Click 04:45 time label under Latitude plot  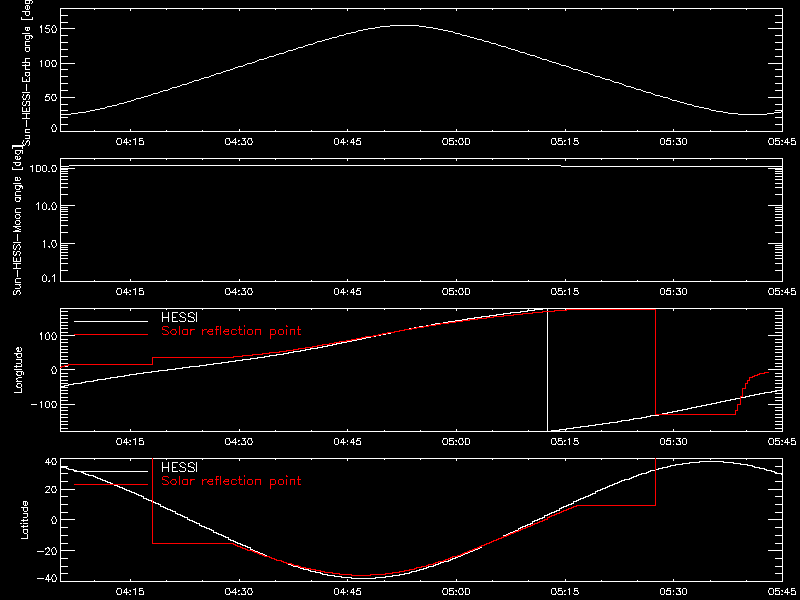pos(347,592)
